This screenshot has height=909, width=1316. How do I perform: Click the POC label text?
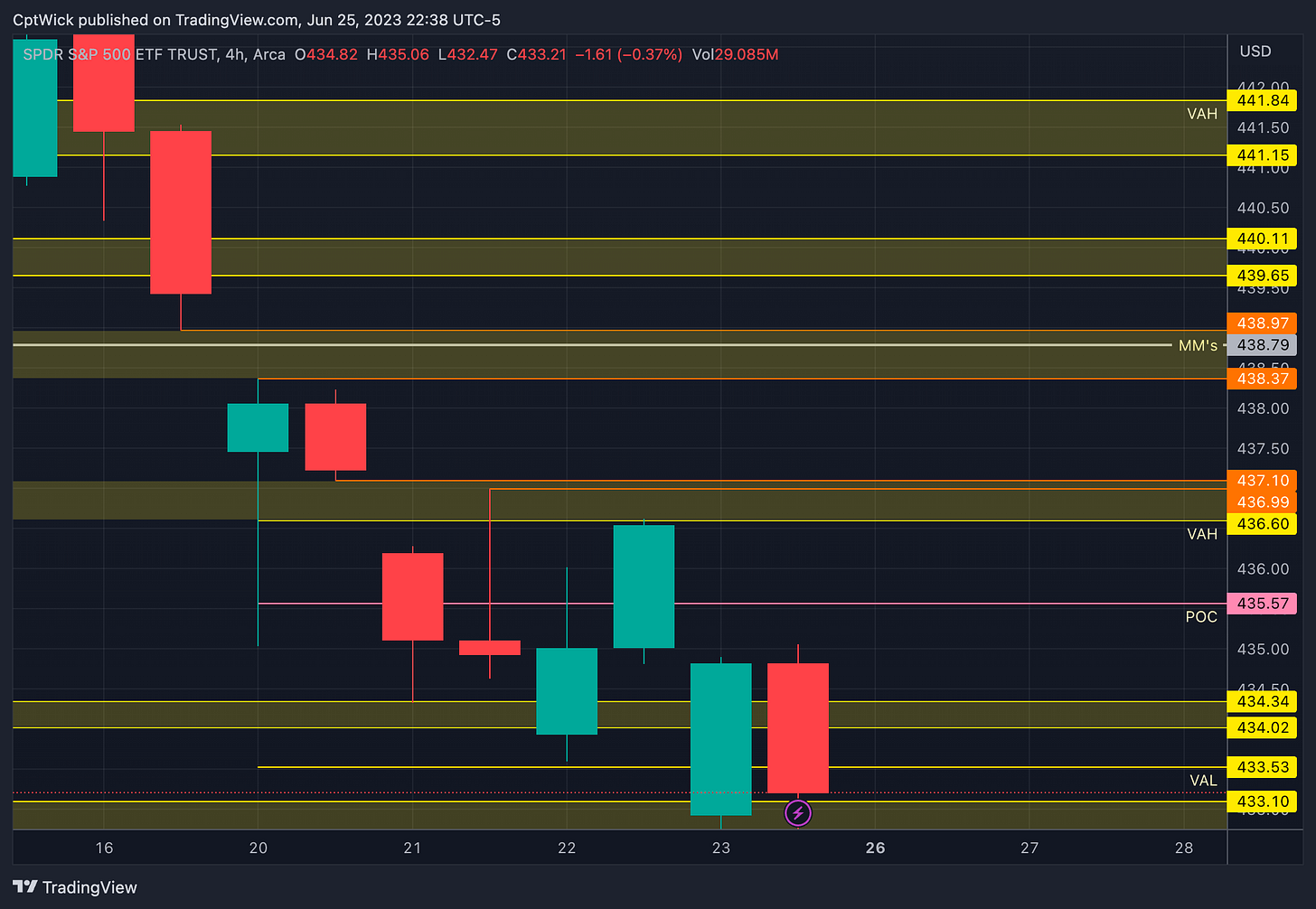[x=1201, y=617]
